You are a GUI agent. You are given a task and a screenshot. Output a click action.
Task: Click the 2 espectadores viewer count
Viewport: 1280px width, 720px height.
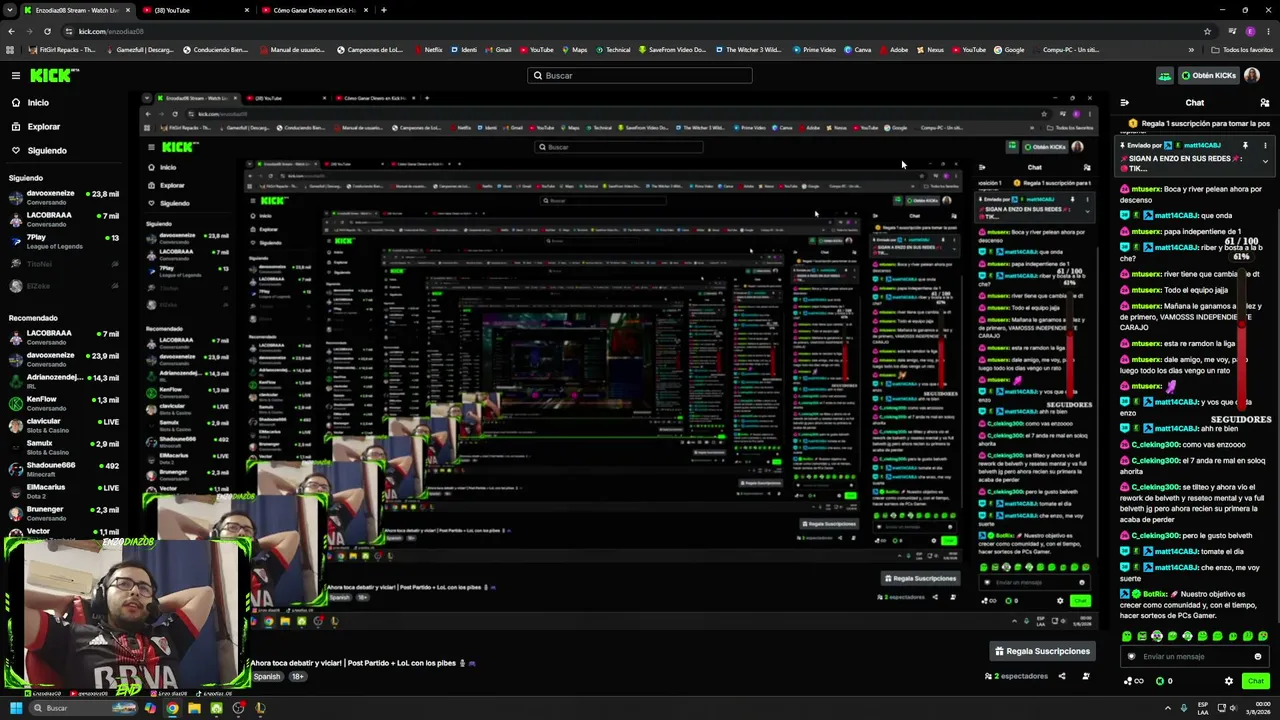[x=1017, y=676]
